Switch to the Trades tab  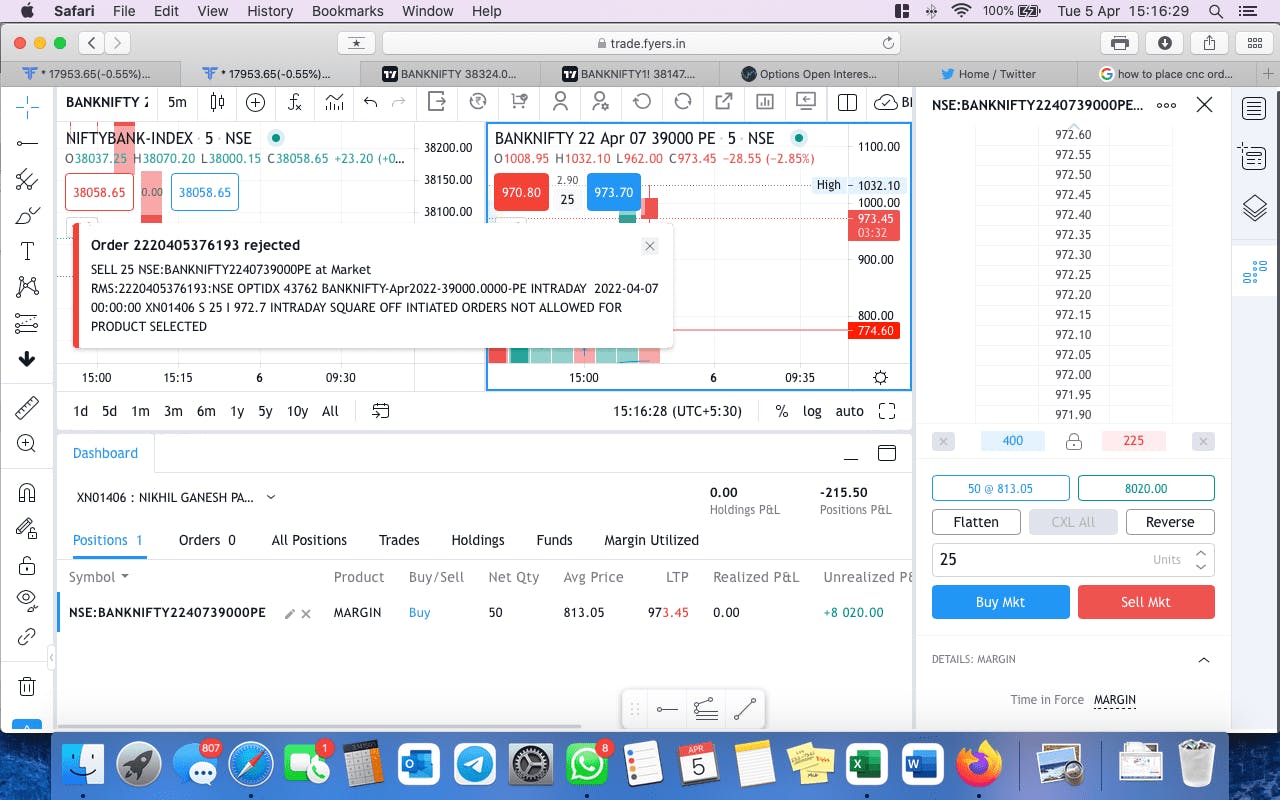point(399,540)
